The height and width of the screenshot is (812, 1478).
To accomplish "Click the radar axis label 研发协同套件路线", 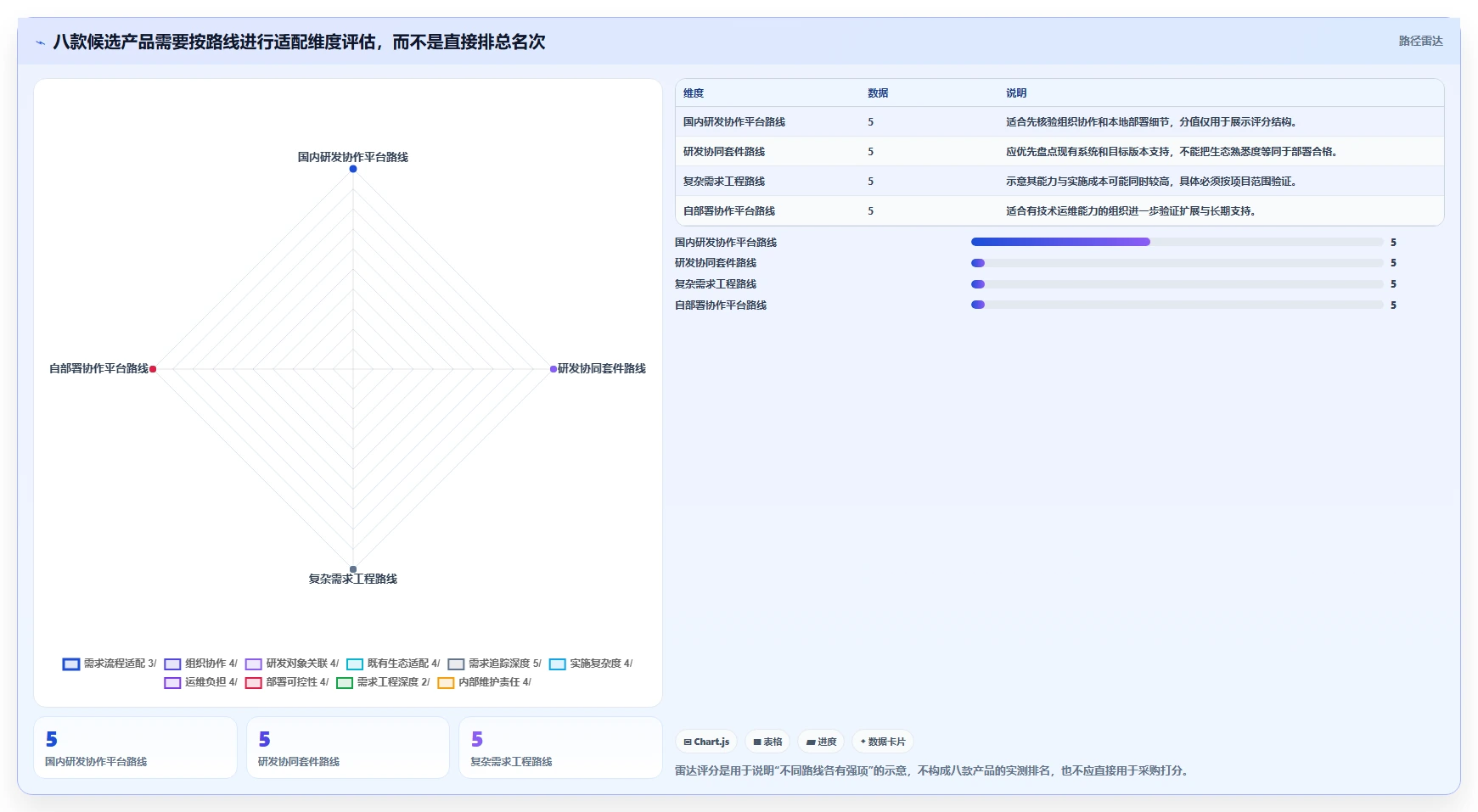I will coord(602,368).
